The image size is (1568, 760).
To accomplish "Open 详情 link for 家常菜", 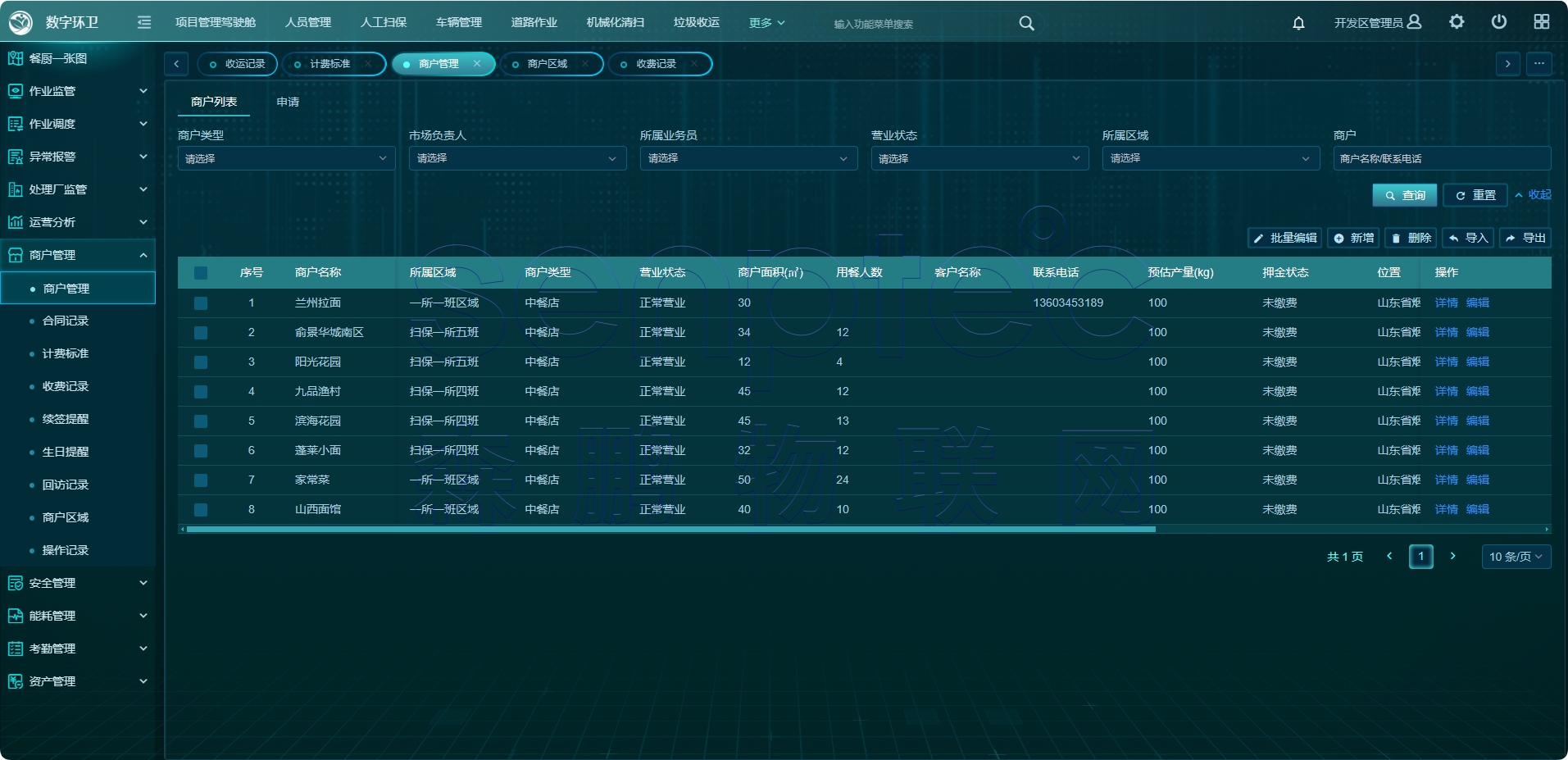I will (x=1446, y=480).
